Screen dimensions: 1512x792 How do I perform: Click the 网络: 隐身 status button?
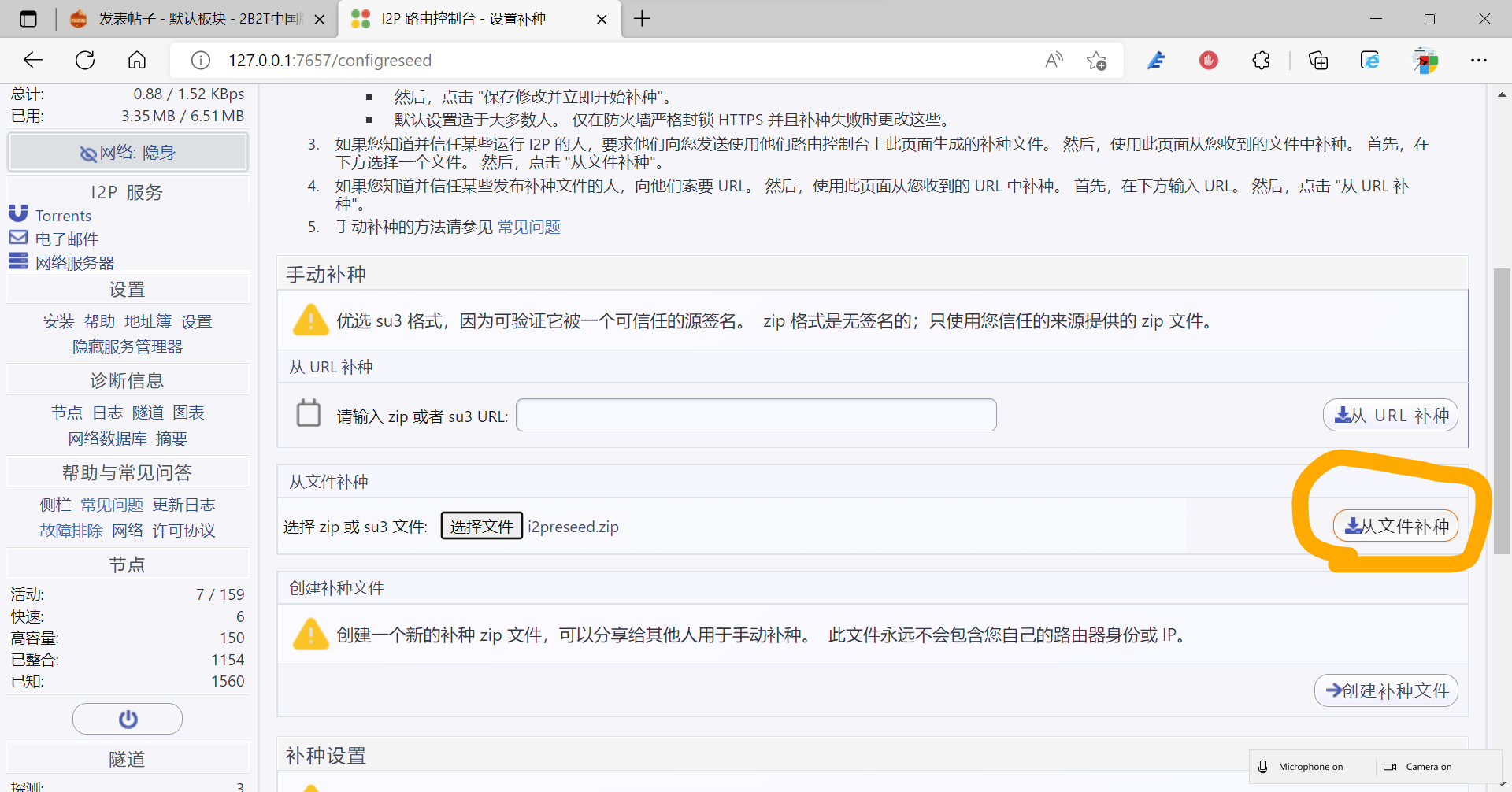pyautogui.click(x=128, y=153)
